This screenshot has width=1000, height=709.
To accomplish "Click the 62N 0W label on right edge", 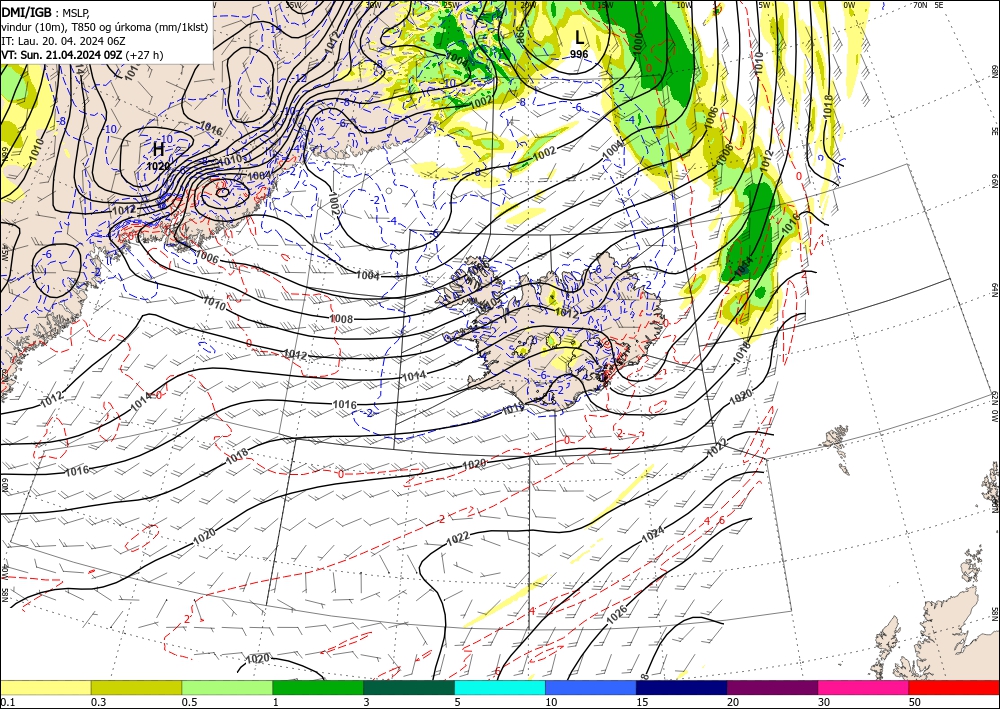I will coord(995,408).
